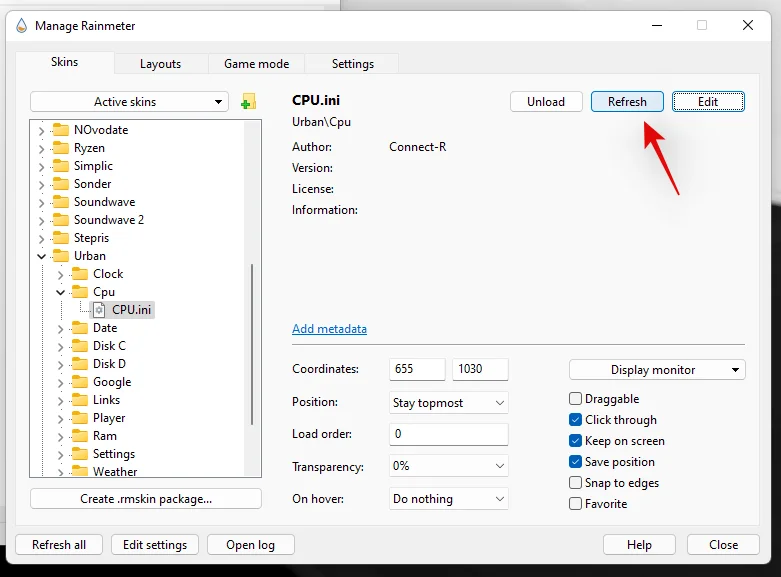Screen dimensions: 781x577
Task: Click the Open log button
Action: pyautogui.click(x=251, y=545)
